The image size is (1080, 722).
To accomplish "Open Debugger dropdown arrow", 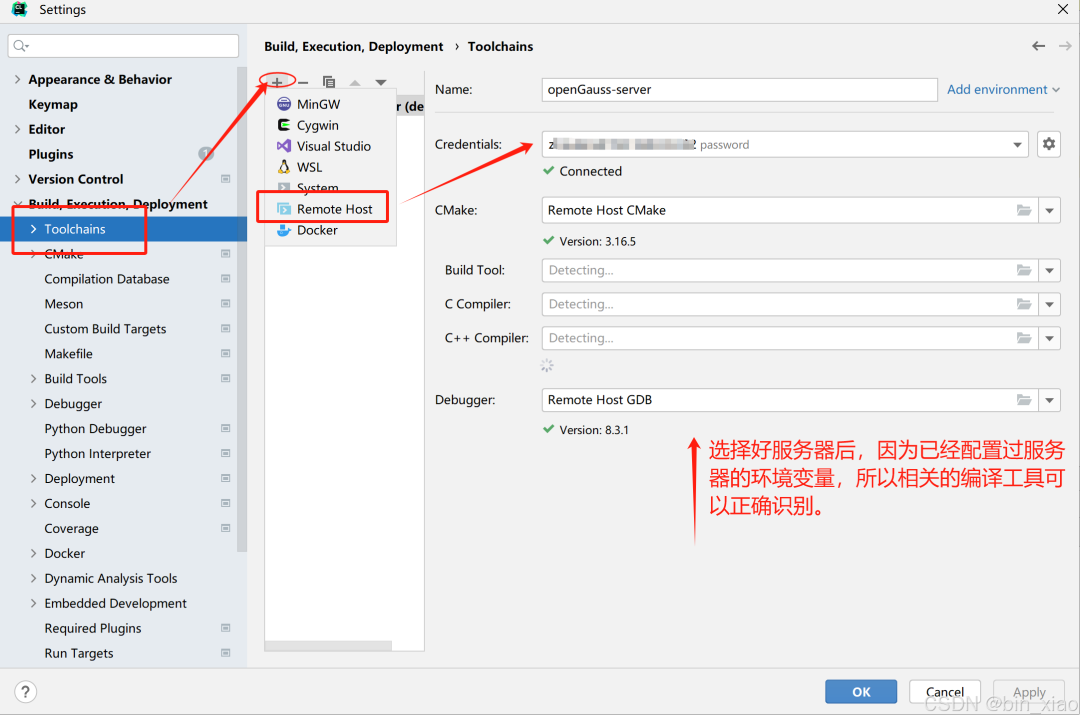I will coord(1049,400).
